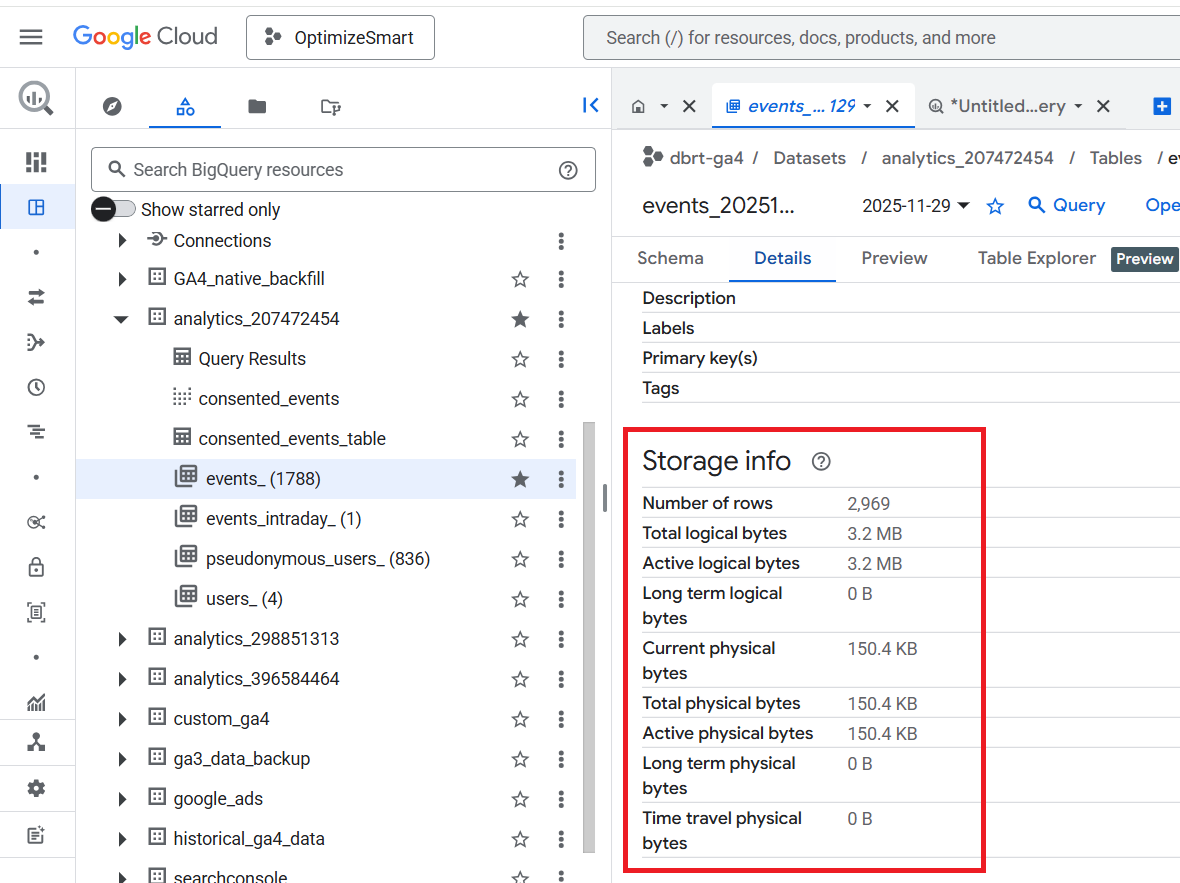
Task: Click the help icon in BigQuery search box
Action: point(568,170)
